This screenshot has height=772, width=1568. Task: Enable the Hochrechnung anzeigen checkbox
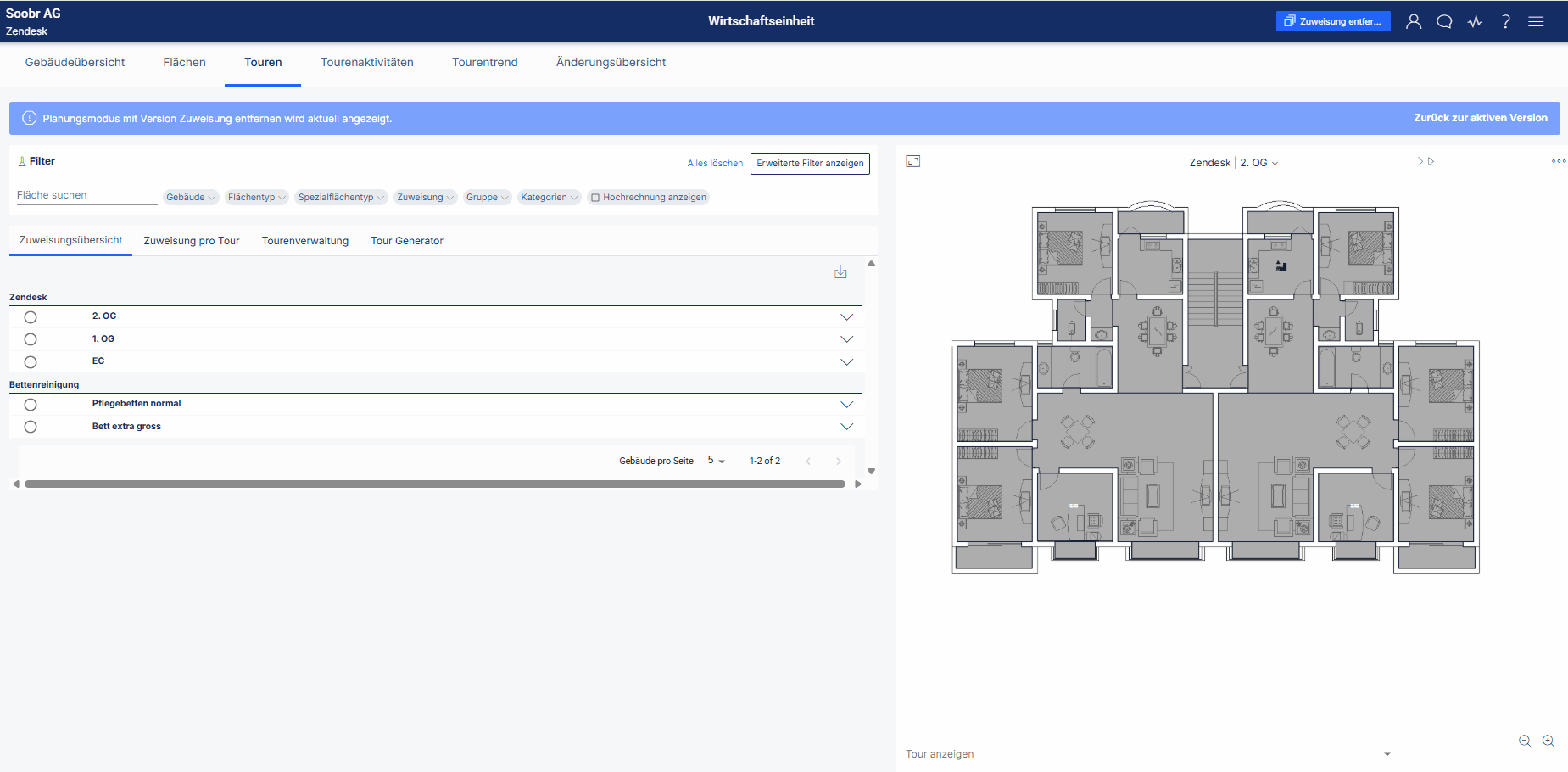(x=595, y=198)
